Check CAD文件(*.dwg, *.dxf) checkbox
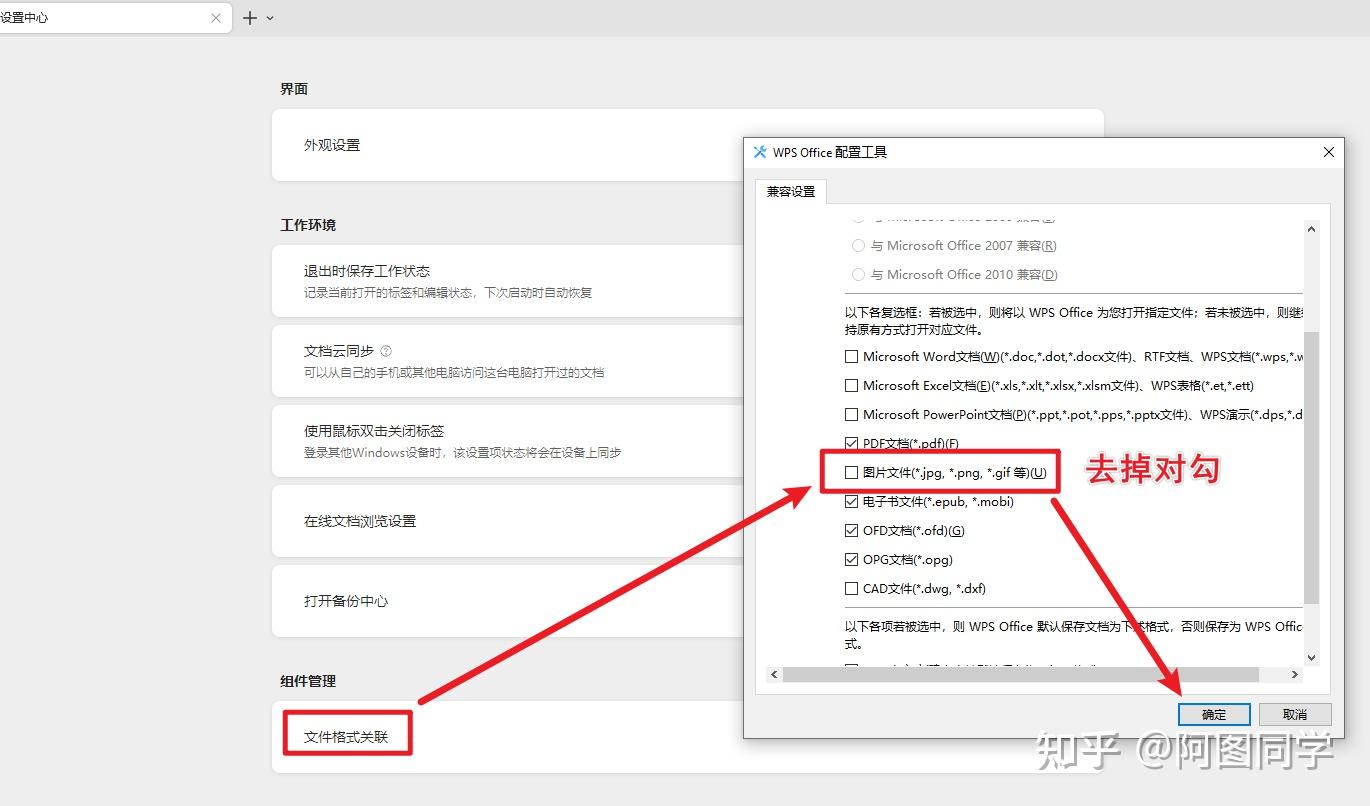Viewport: 1370px width, 806px height. click(x=852, y=588)
